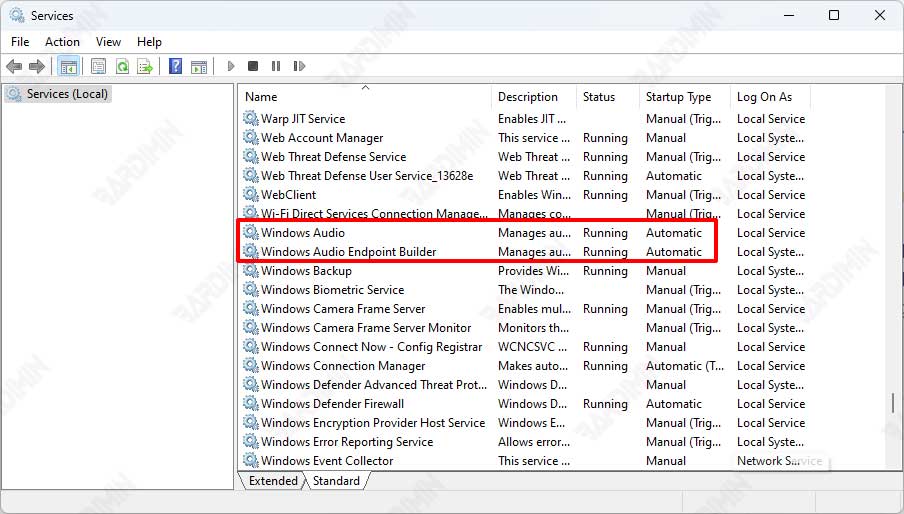Sort by the Name column header
904x514 pixels.
(366, 97)
